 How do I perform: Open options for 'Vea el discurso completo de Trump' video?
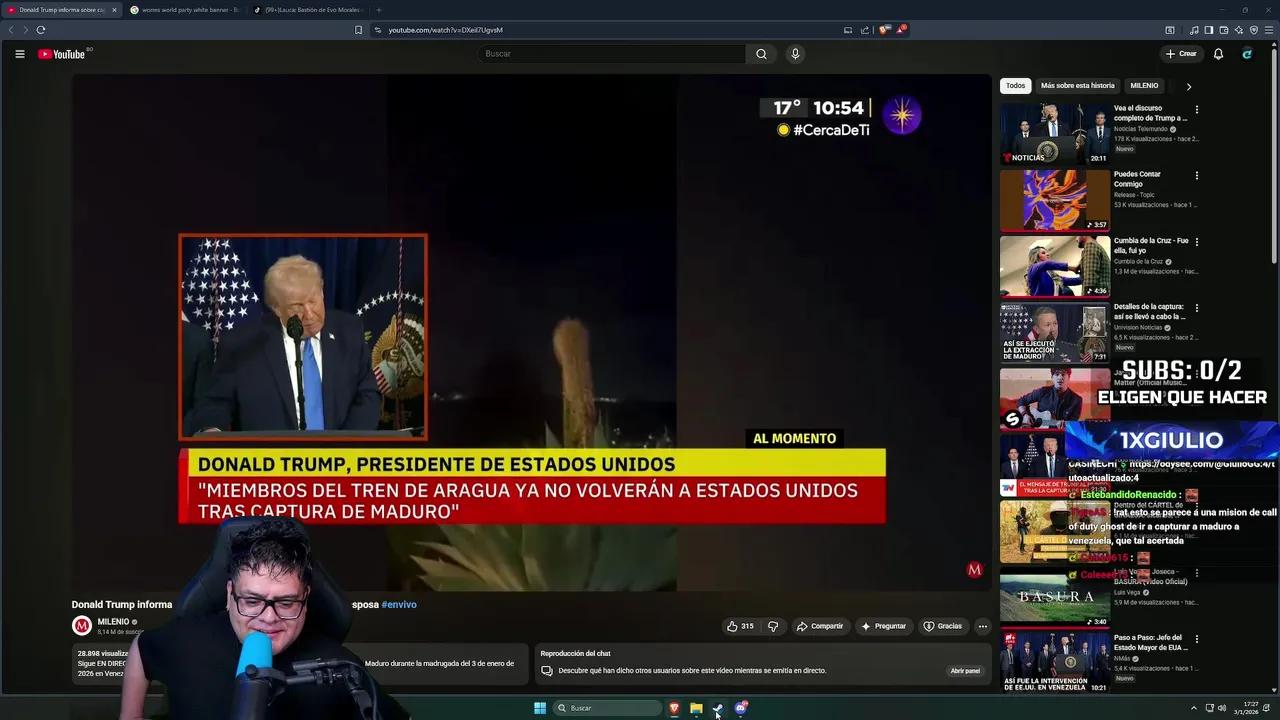coord(1196,110)
